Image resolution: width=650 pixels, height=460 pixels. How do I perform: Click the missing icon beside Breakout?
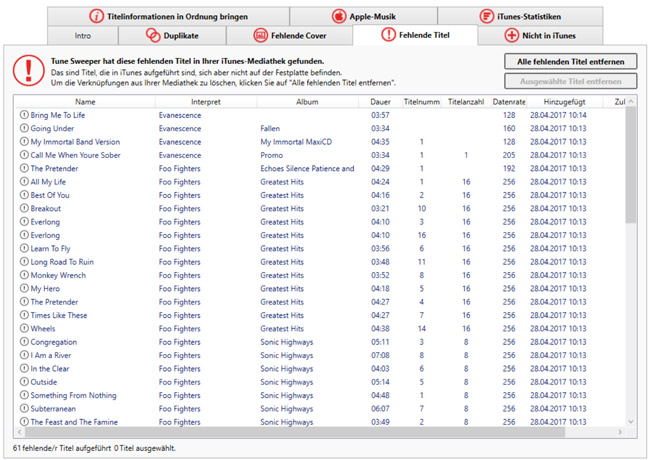click(24, 208)
